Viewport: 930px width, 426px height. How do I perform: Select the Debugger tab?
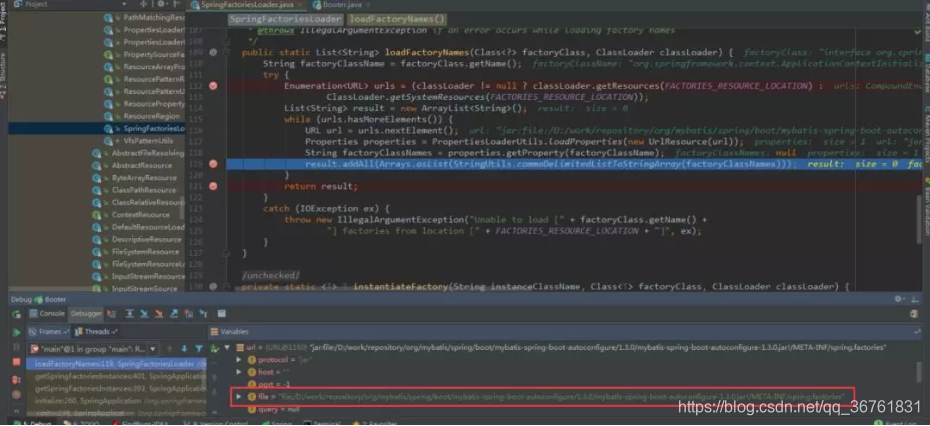coord(86,314)
